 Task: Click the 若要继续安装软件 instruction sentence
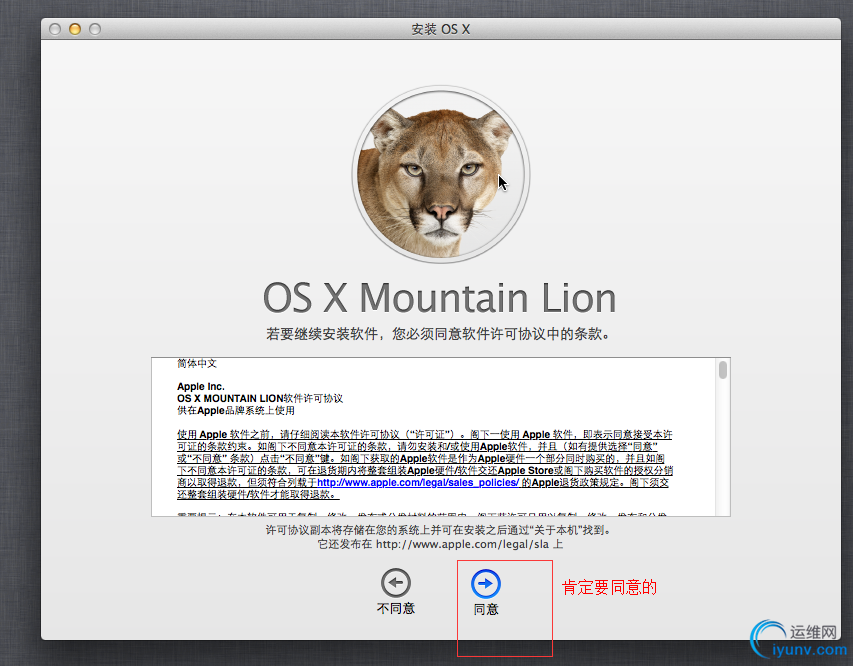pos(438,334)
